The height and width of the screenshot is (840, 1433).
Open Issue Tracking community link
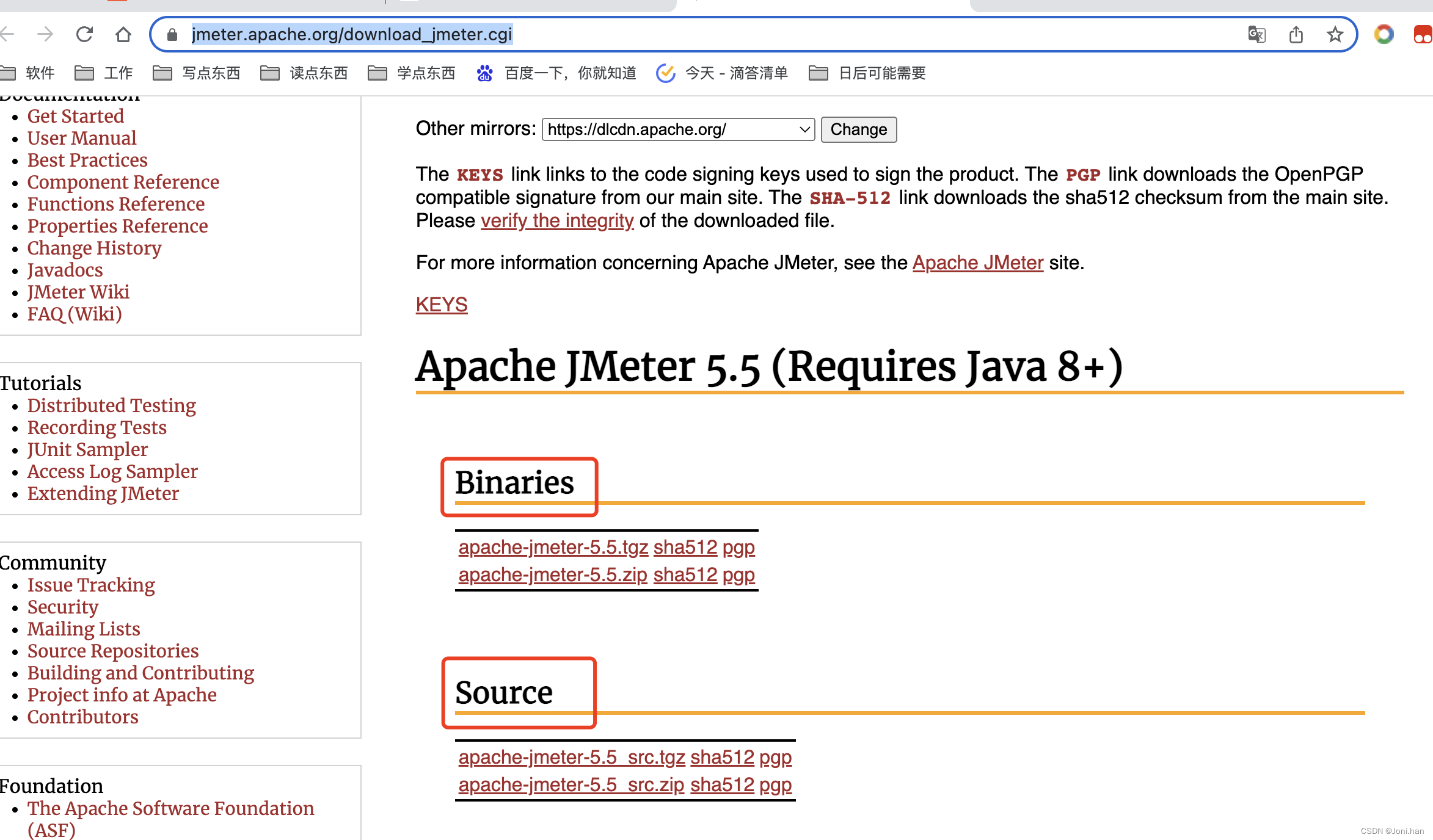[x=91, y=585]
